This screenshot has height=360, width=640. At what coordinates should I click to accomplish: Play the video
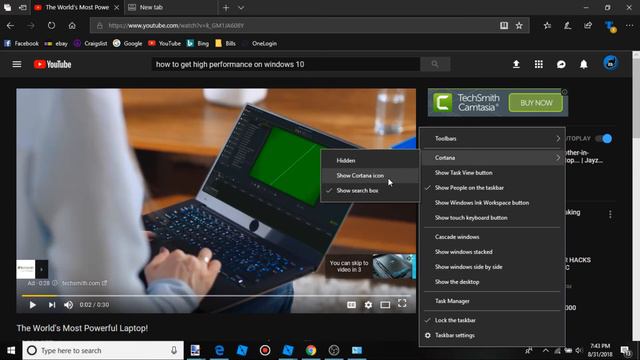point(32,304)
